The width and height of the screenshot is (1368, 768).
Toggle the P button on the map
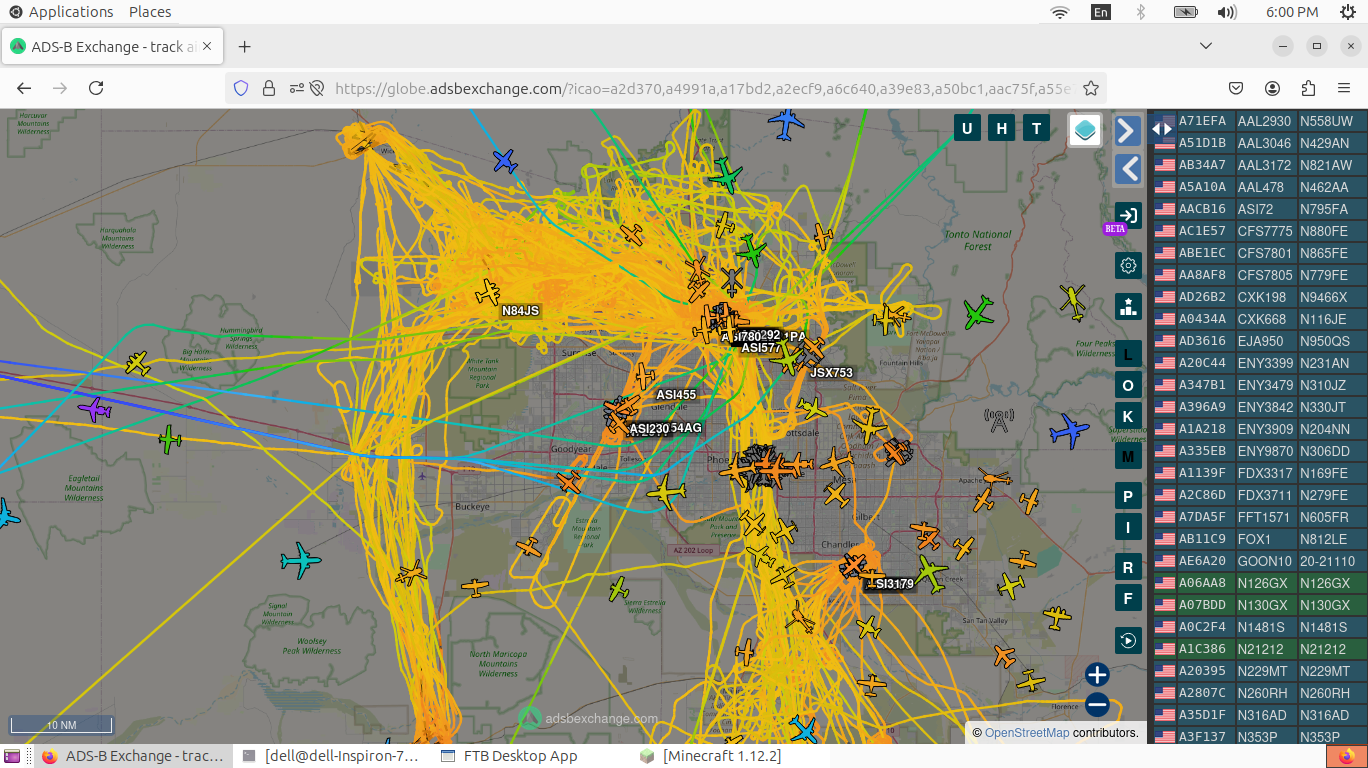pos(1129,496)
